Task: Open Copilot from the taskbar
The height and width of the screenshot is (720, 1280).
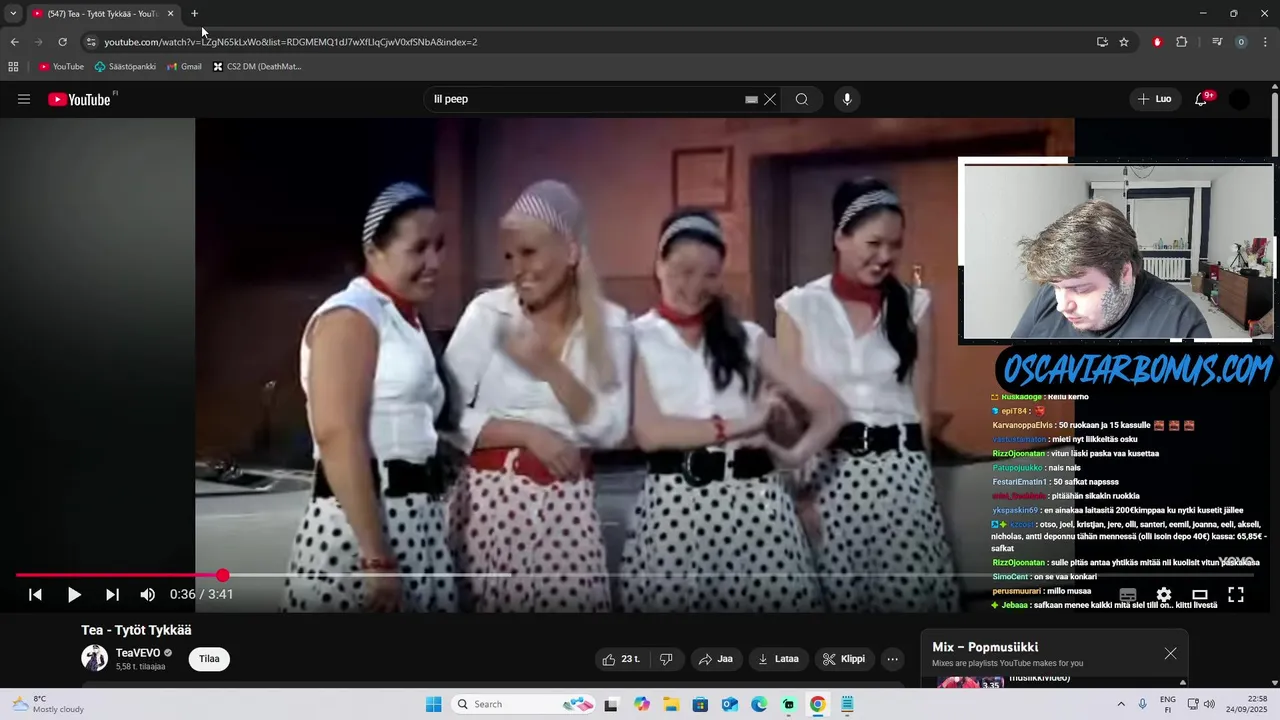Action: (641, 704)
